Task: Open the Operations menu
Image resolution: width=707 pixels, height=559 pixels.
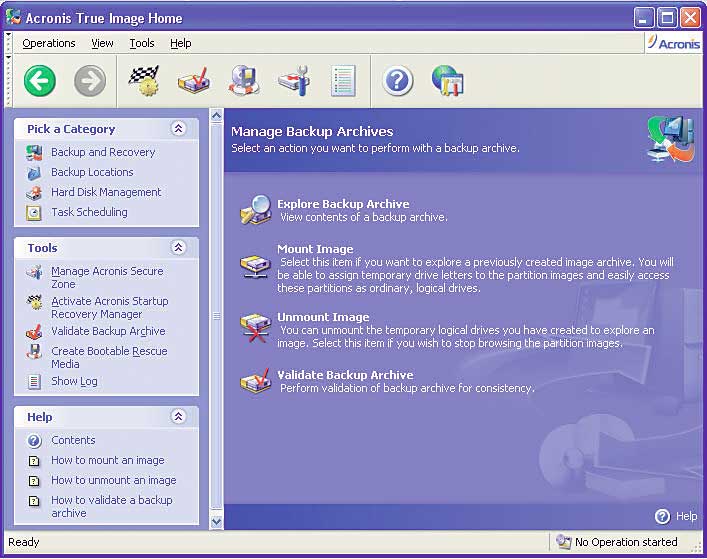Action: click(x=49, y=43)
